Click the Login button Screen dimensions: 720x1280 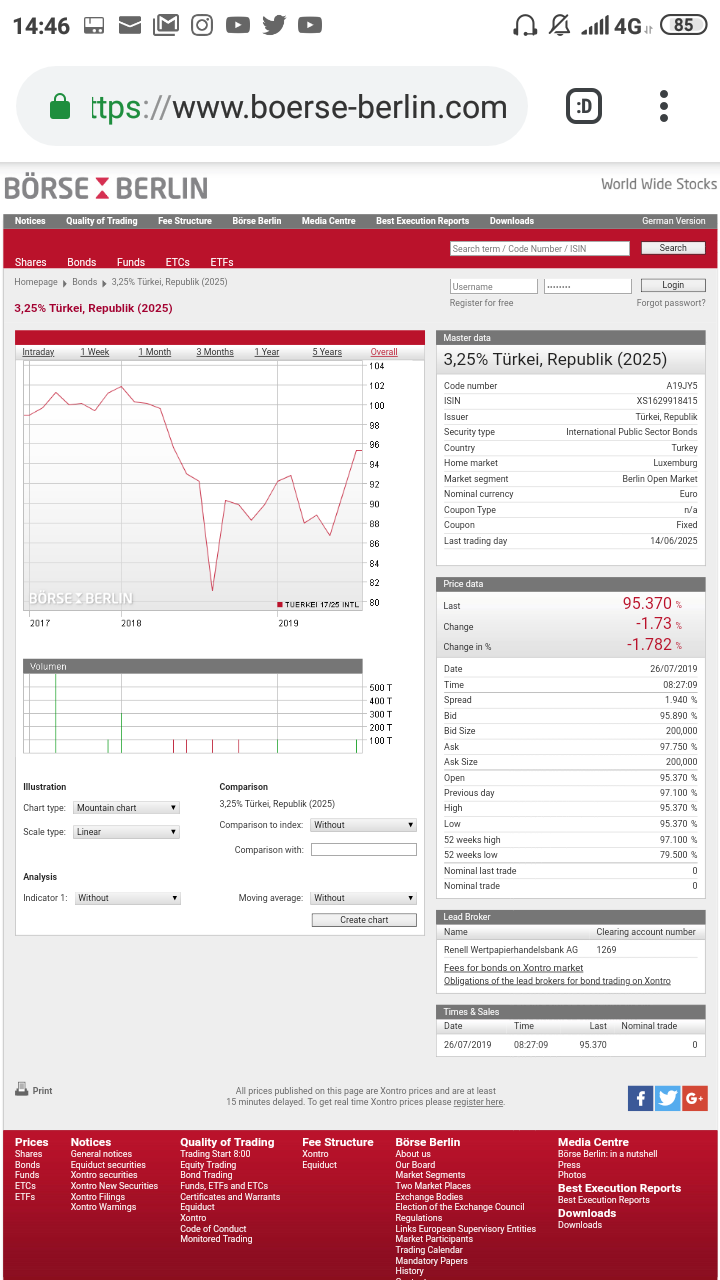(x=673, y=285)
